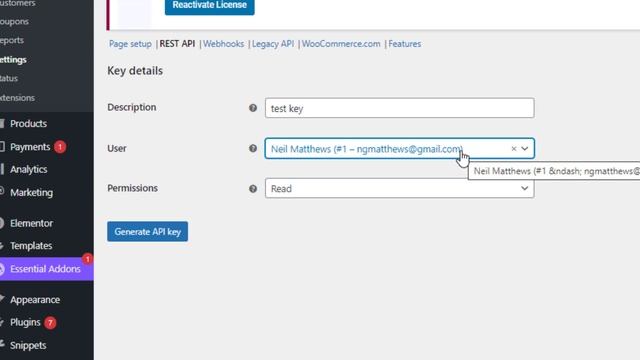Image resolution: width=640 pixels, height=360 pixels.
Task: Click the help icon beside User
Action: point(253,148)
